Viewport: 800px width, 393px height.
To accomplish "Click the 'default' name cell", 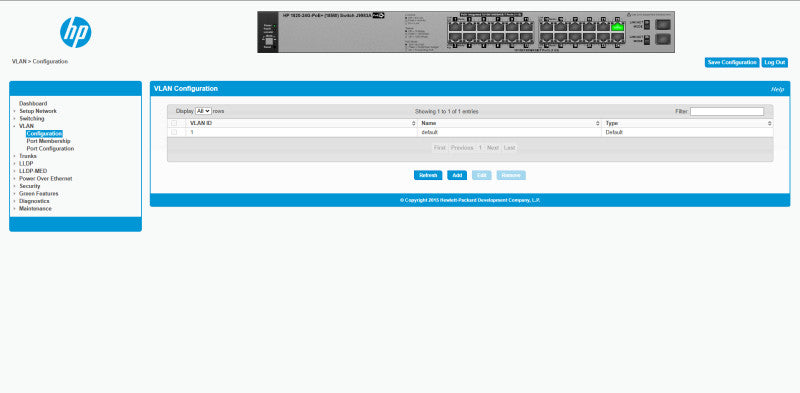I will tap(430, 132).
